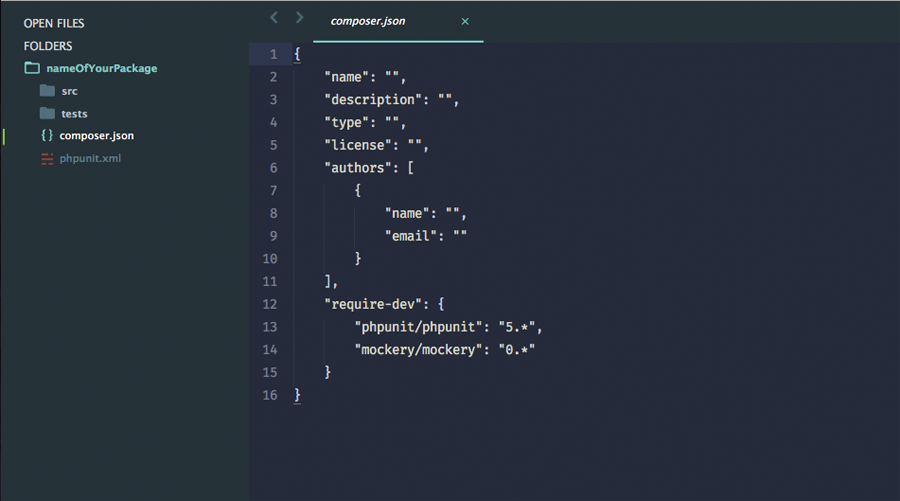
Task: Click the "description" key on line 3
Action: (x=373, y=100)
